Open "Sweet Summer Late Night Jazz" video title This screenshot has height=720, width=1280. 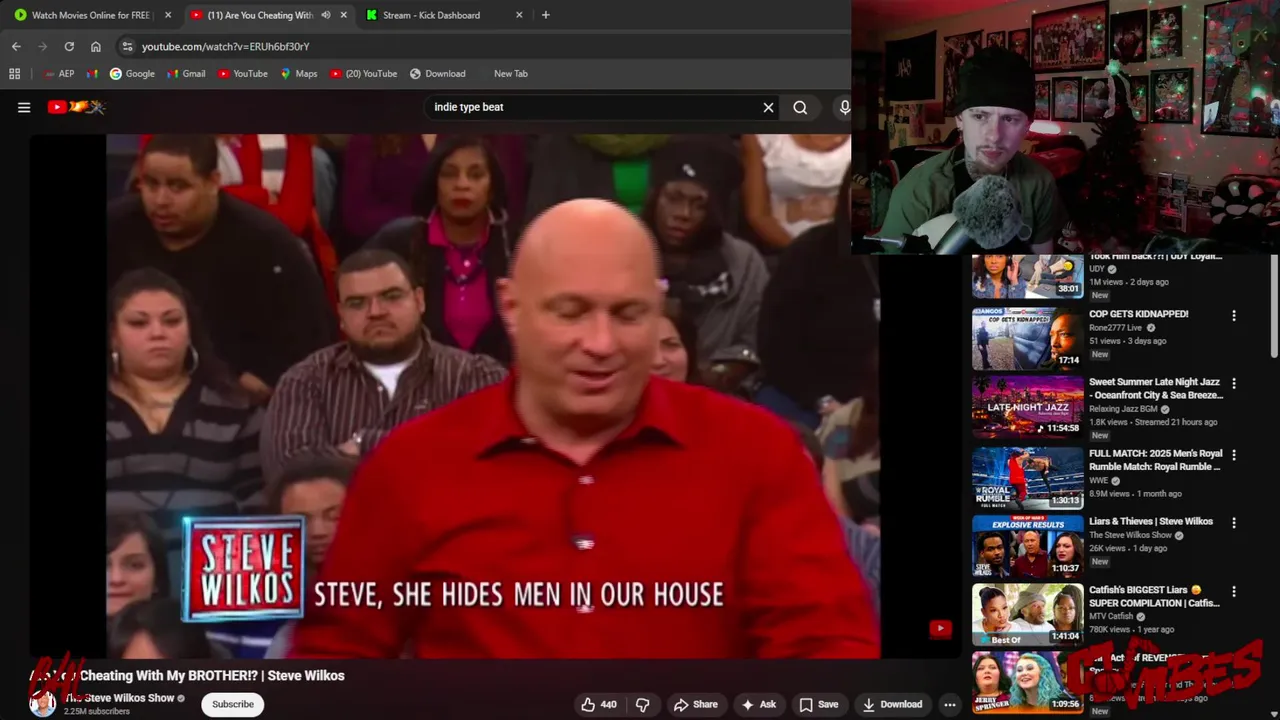[x=1156, y=388]
